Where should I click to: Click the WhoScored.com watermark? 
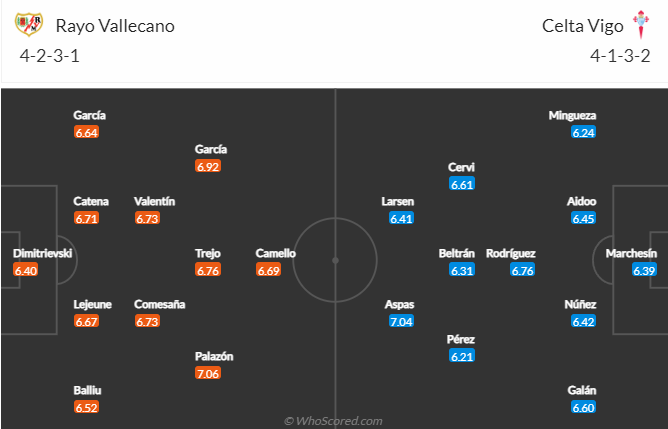click(x=333, y=421)
